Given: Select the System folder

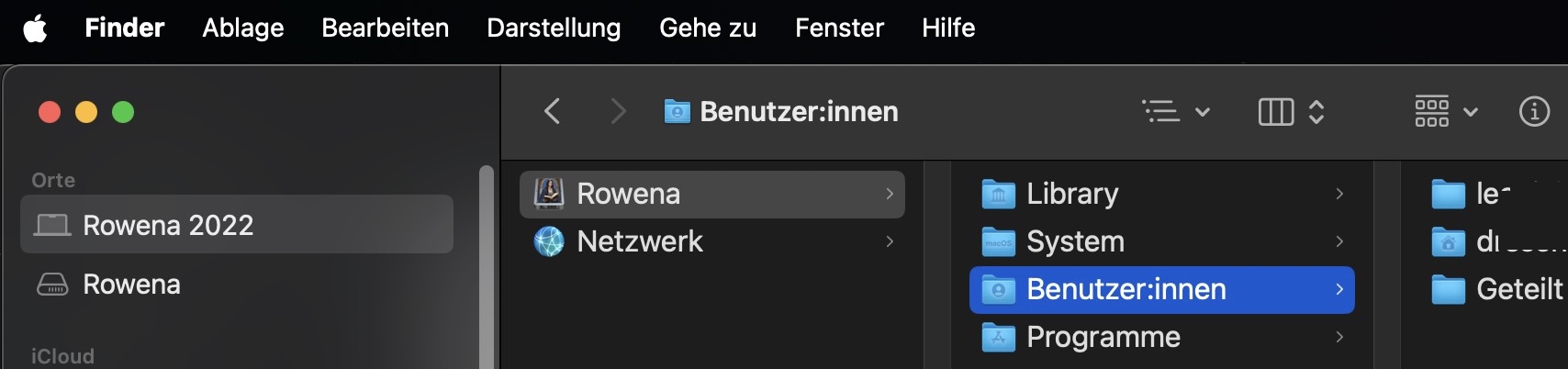Looking at the screenshot, I should (1074, 241).
